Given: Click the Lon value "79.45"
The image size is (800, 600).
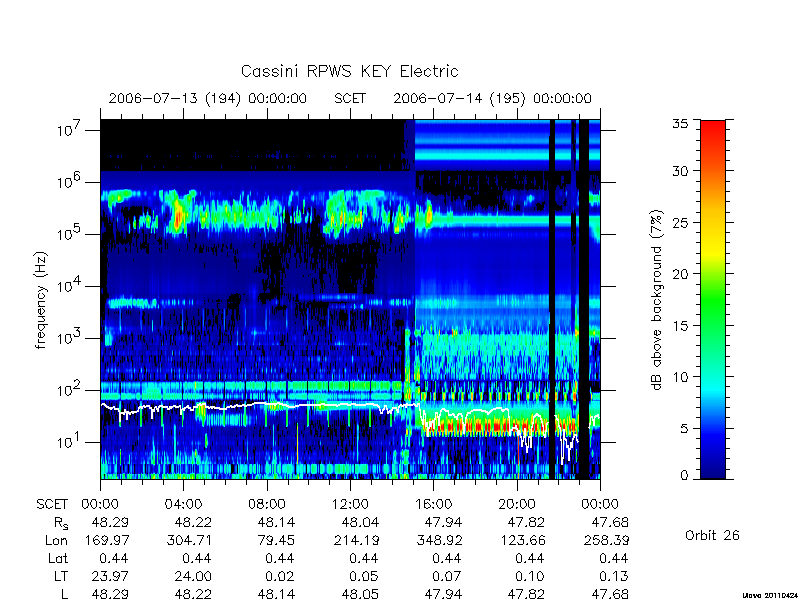Looking at the screenshot, I should point(276,540).
